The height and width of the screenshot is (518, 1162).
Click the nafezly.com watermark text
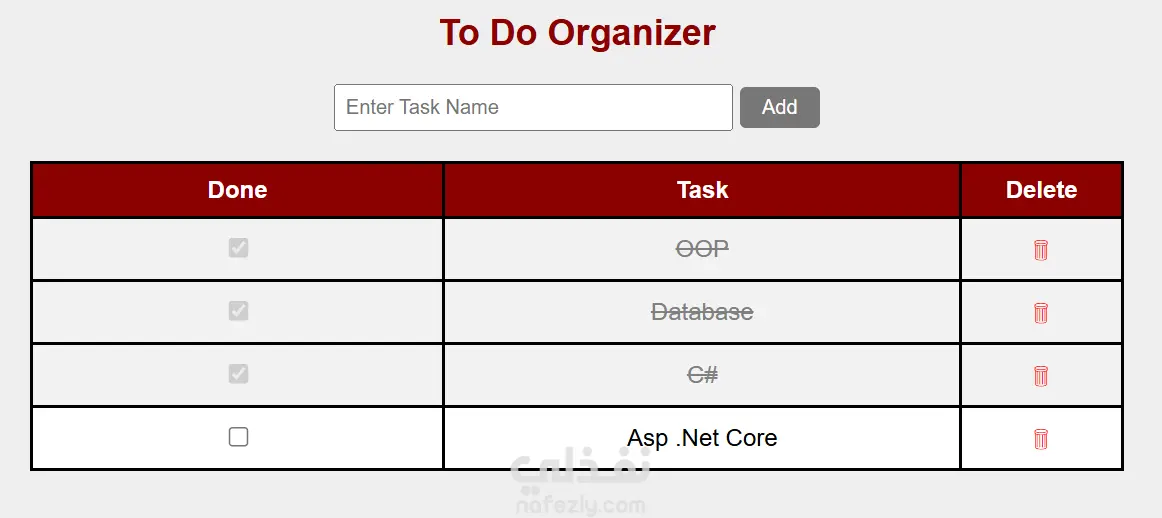point(578,506)
